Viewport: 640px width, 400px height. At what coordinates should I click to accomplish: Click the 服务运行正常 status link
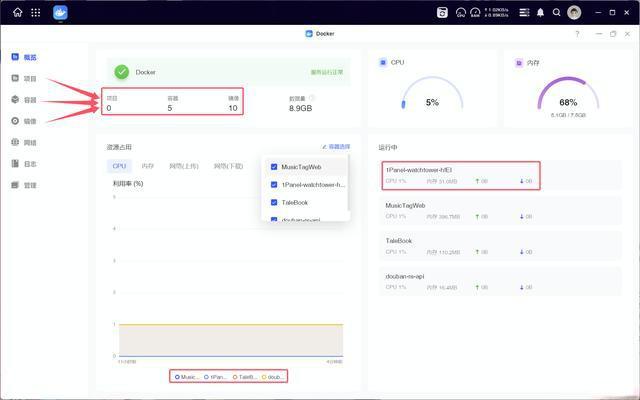326,72
